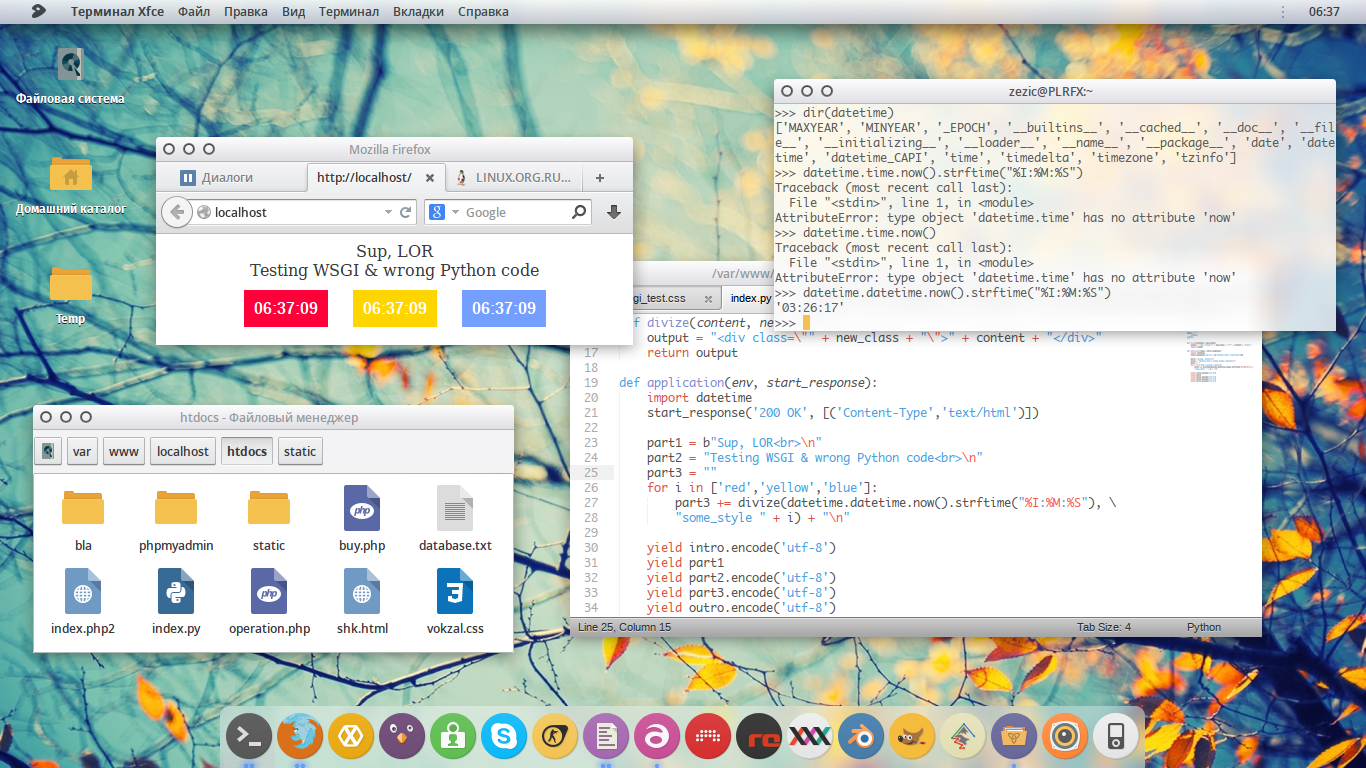This screenshot has width=1366, height=768.
Task: Select buy.php file icon
Action: [x=362, y=518]
